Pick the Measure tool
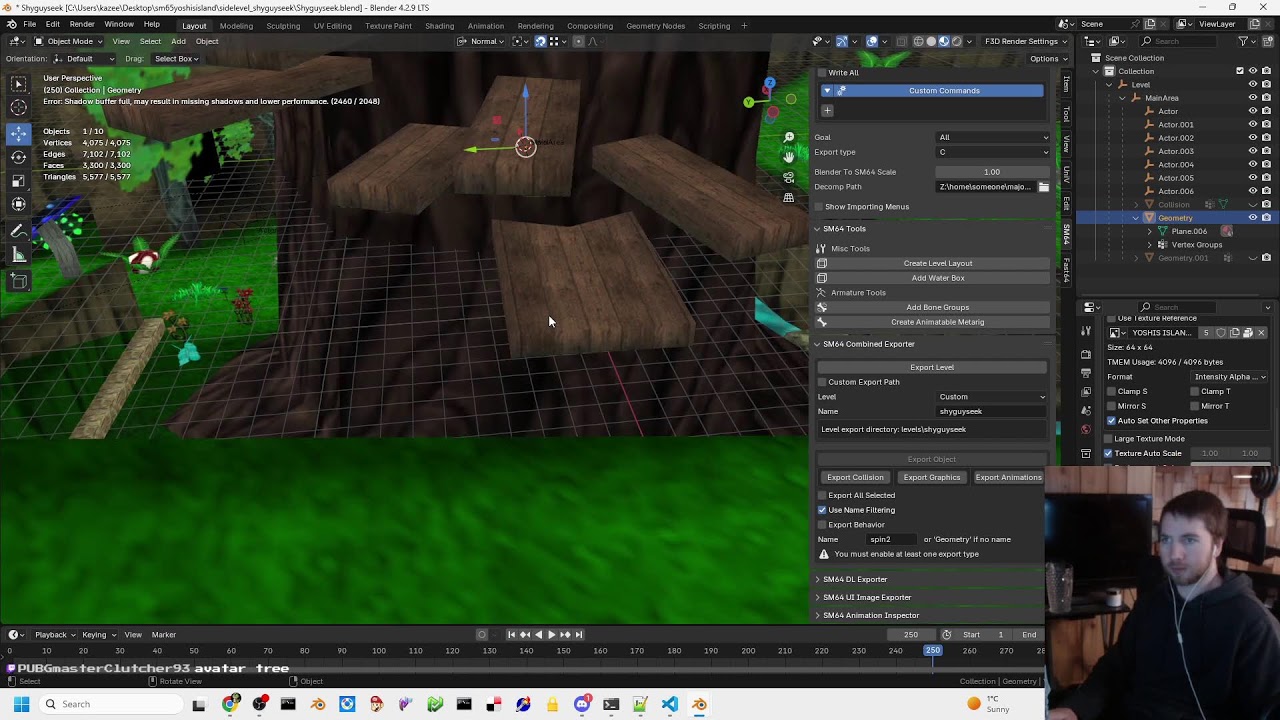The width and height of the screenshot is (1280, 720). click(19, 255)
